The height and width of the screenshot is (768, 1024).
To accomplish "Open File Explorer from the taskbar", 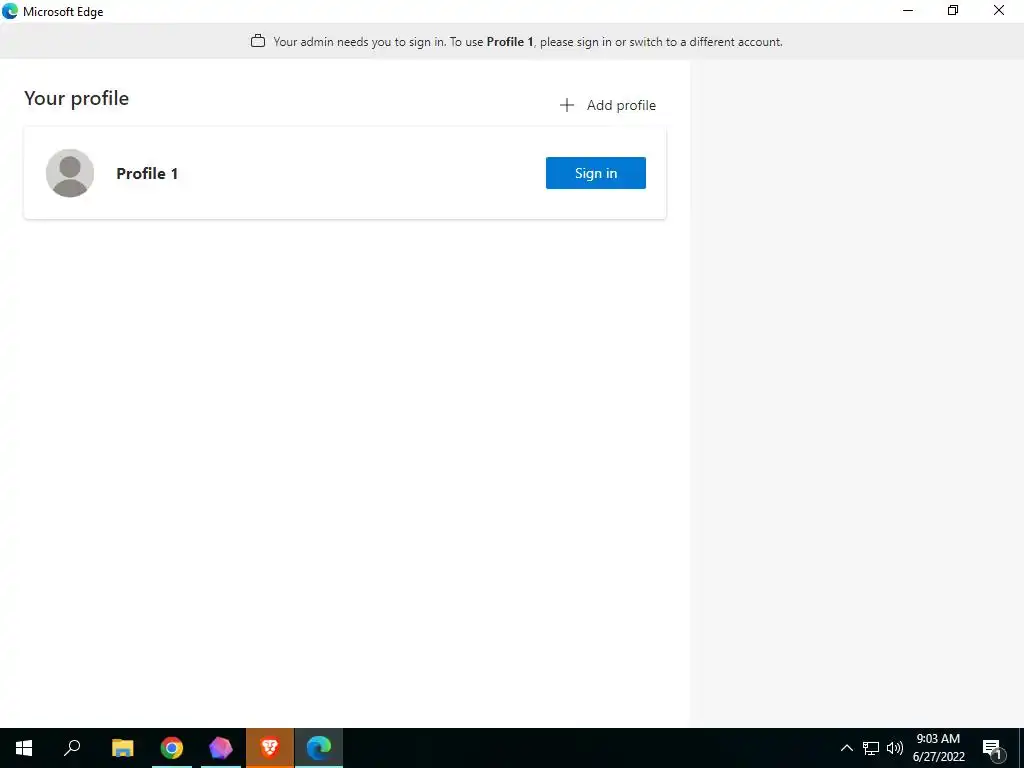I will coord(122,748).
